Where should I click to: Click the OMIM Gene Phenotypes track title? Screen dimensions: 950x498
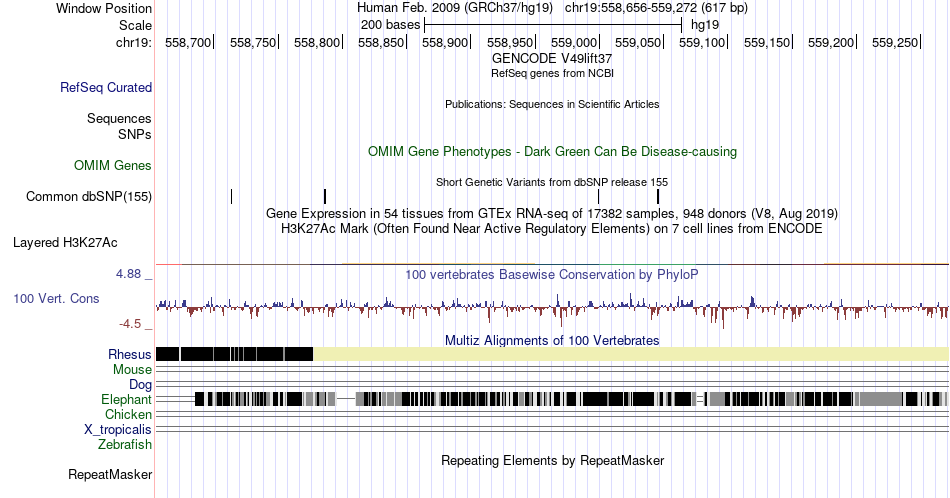click(x=552, y=151)
